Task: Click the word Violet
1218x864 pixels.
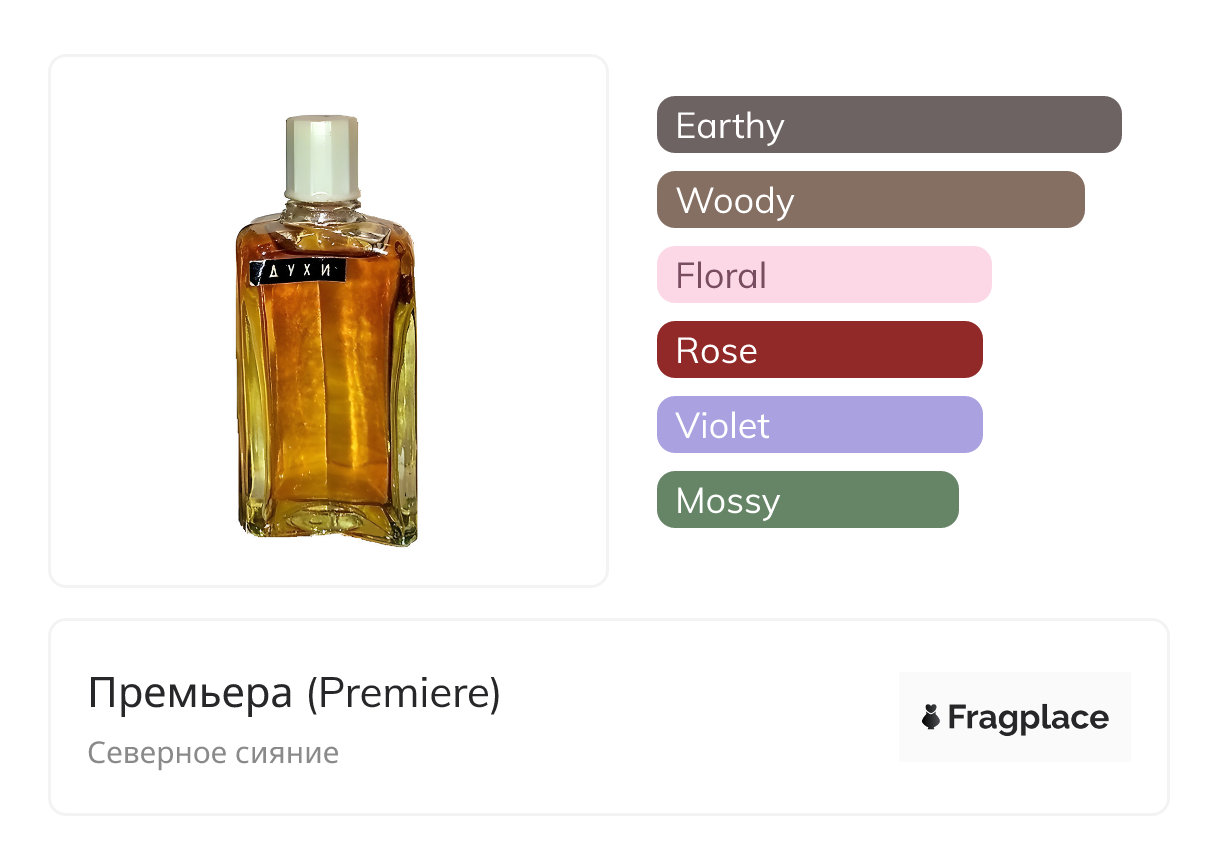Action: pyautogui.click(x=722, y=426)
